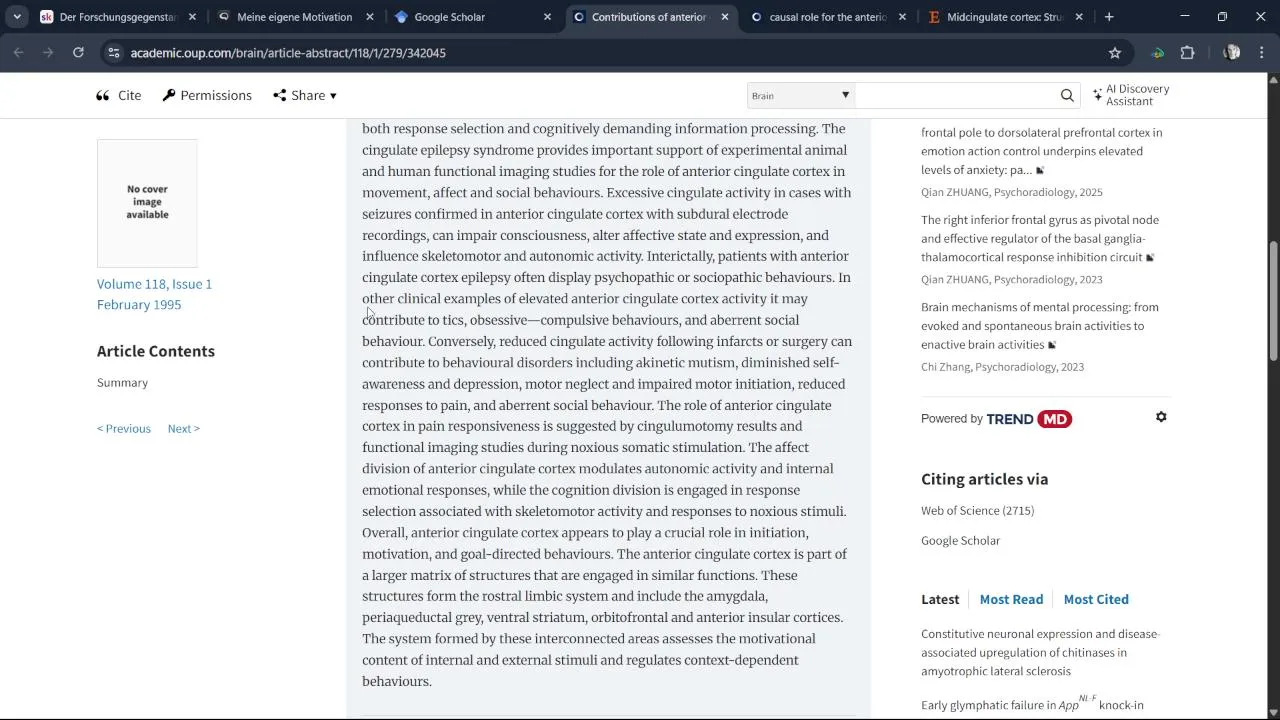Screen dimensions: 1280x720
Task: Open frontal pole to dorsolateral prefrontal article
Action: tap(1041, 151)
